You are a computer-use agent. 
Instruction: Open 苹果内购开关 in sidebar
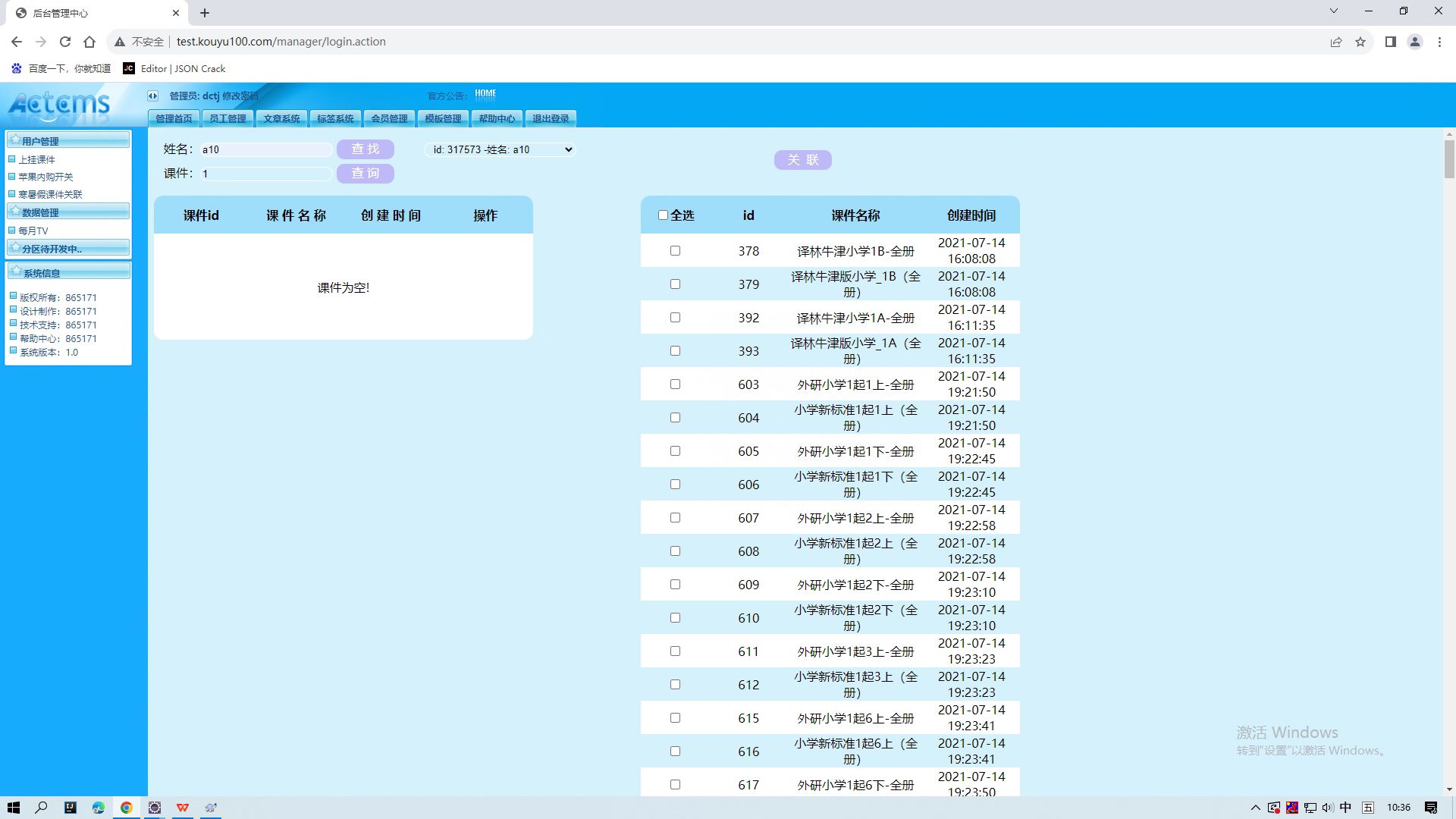tap(45, 177)
